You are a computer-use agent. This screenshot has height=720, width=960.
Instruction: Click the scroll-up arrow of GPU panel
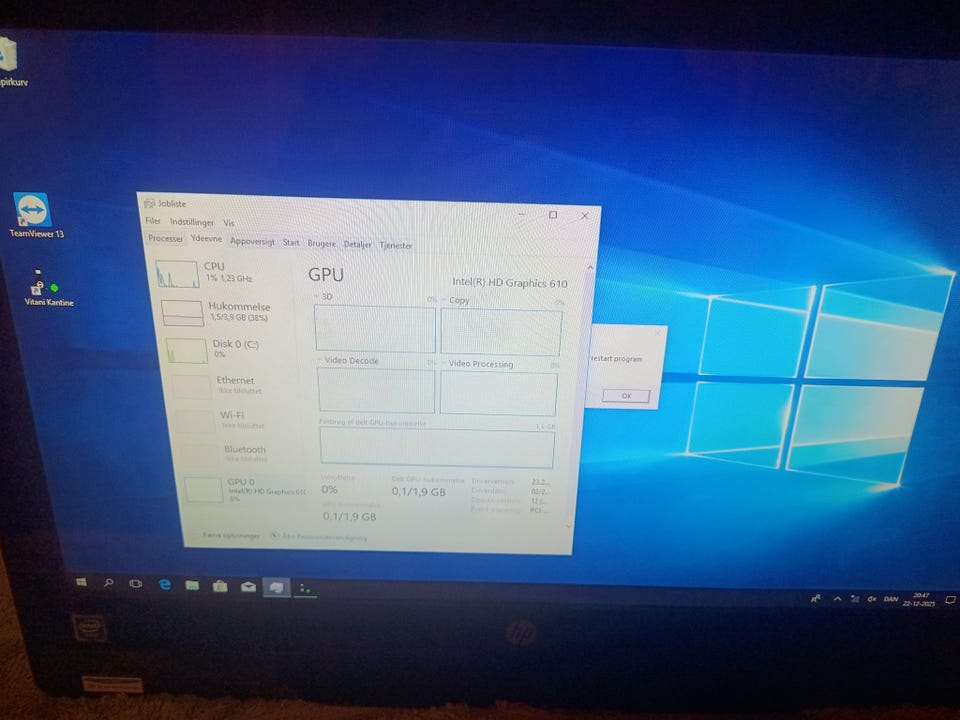pyautogui.click(x=590, y=267)
